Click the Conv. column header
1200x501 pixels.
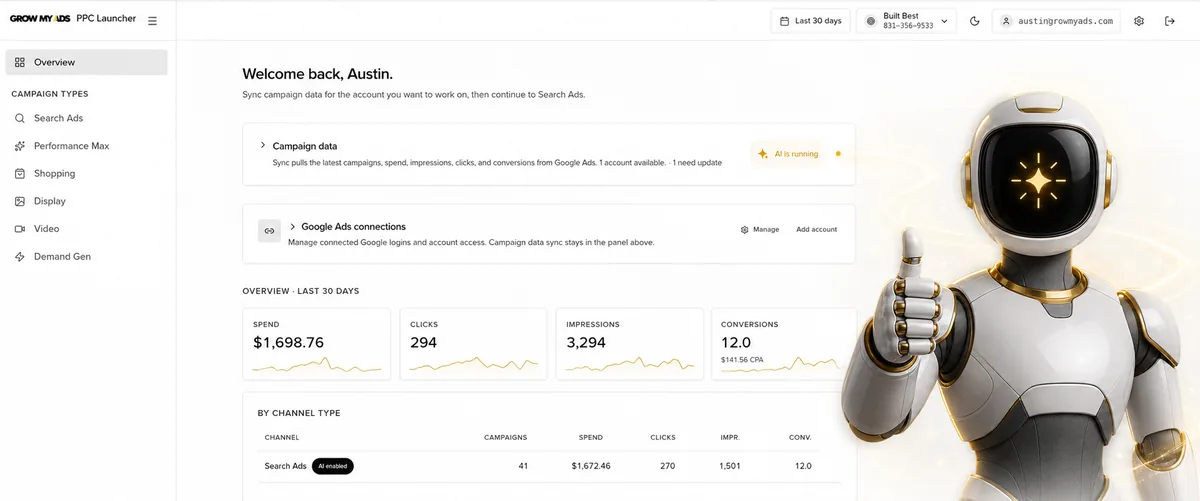point(800,437)
